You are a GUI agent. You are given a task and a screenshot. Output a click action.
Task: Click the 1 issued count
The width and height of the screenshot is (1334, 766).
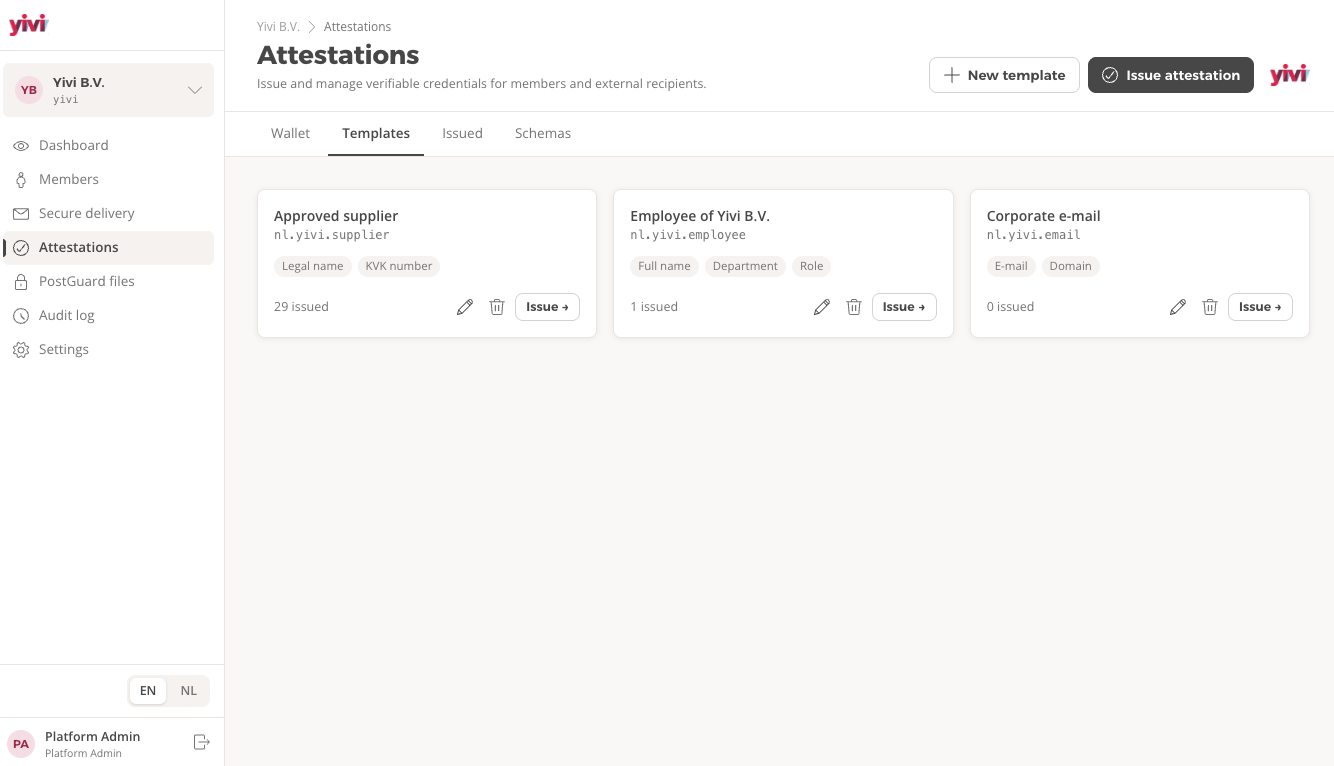click(654, 307)
